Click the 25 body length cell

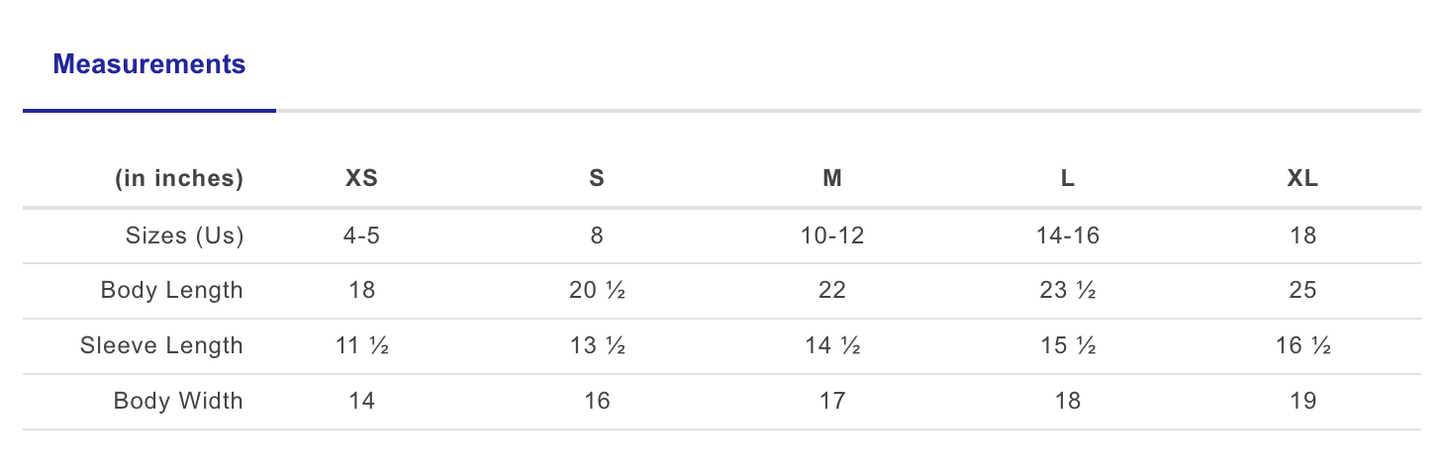click(1303, 291)
